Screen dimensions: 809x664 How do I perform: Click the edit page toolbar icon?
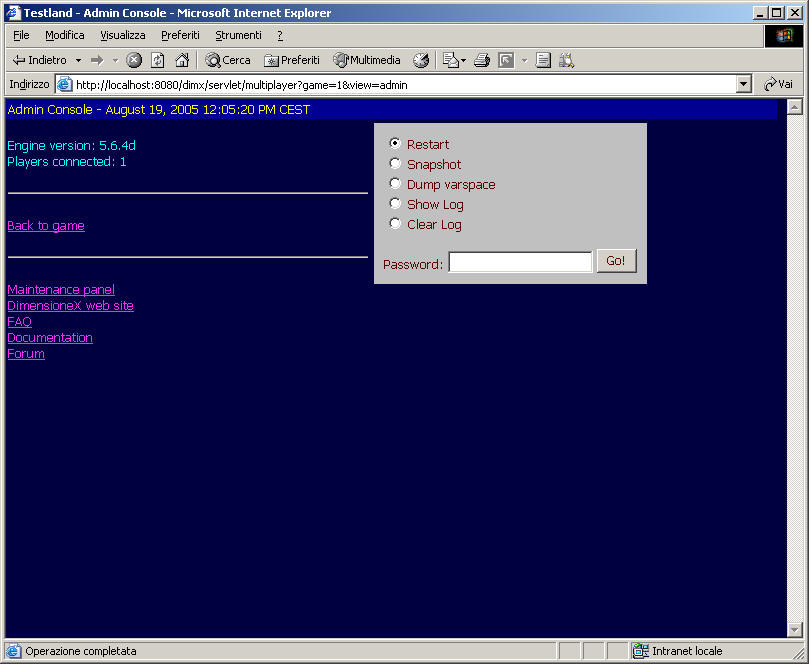pyautogui.click(x=506, y=60)
